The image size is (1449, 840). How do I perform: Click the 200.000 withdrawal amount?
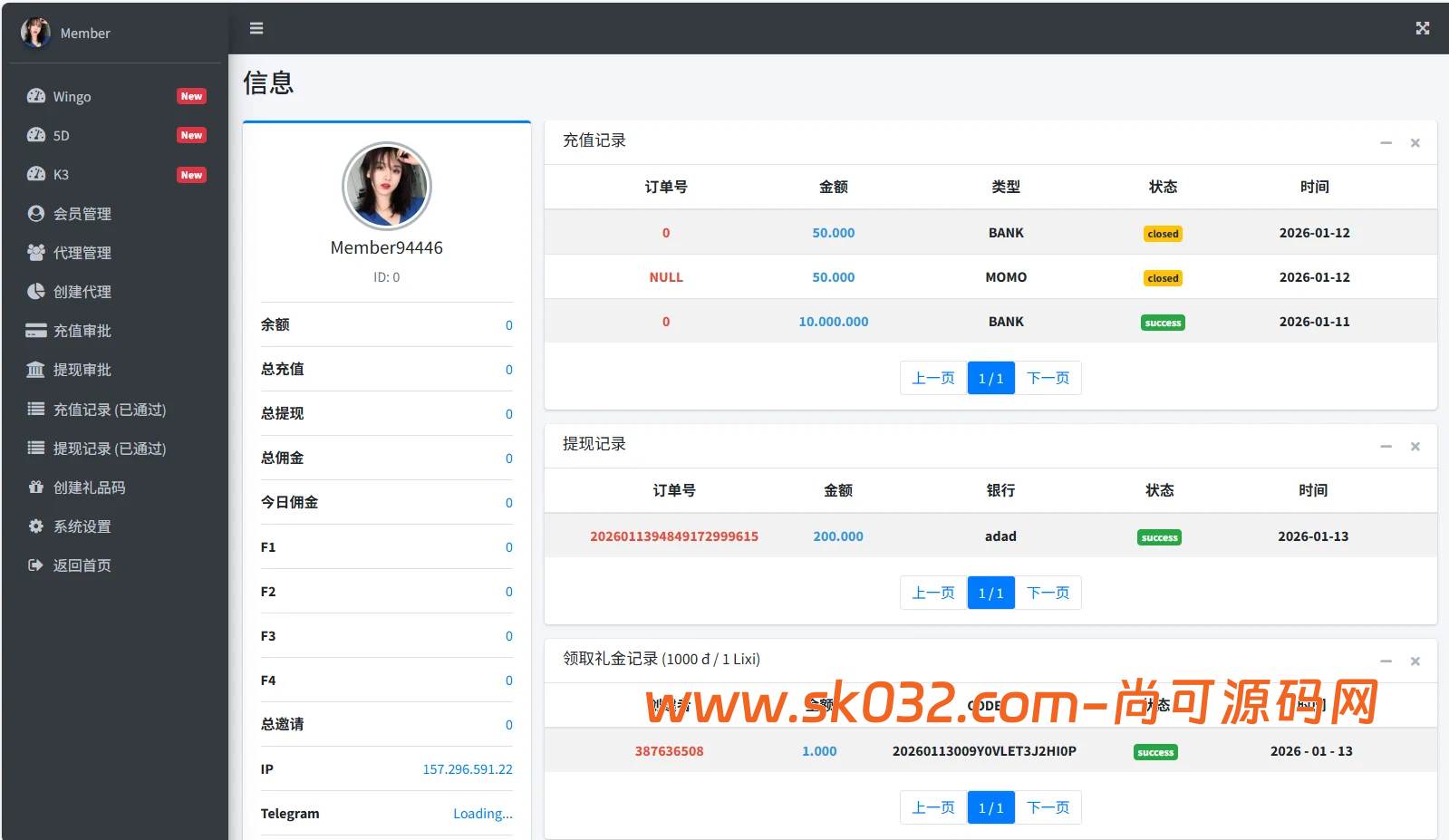pos(838,536)
